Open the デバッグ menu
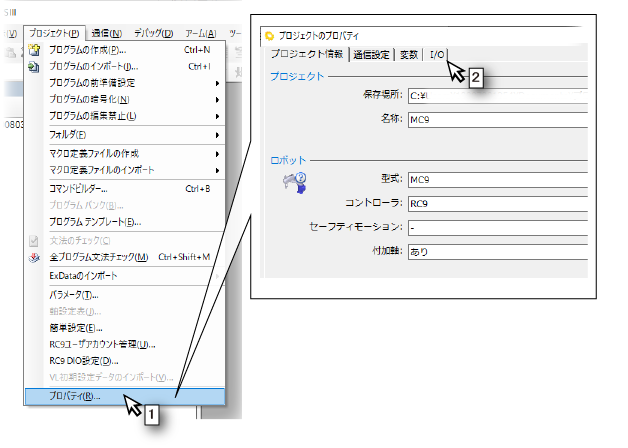 point(152,34)
